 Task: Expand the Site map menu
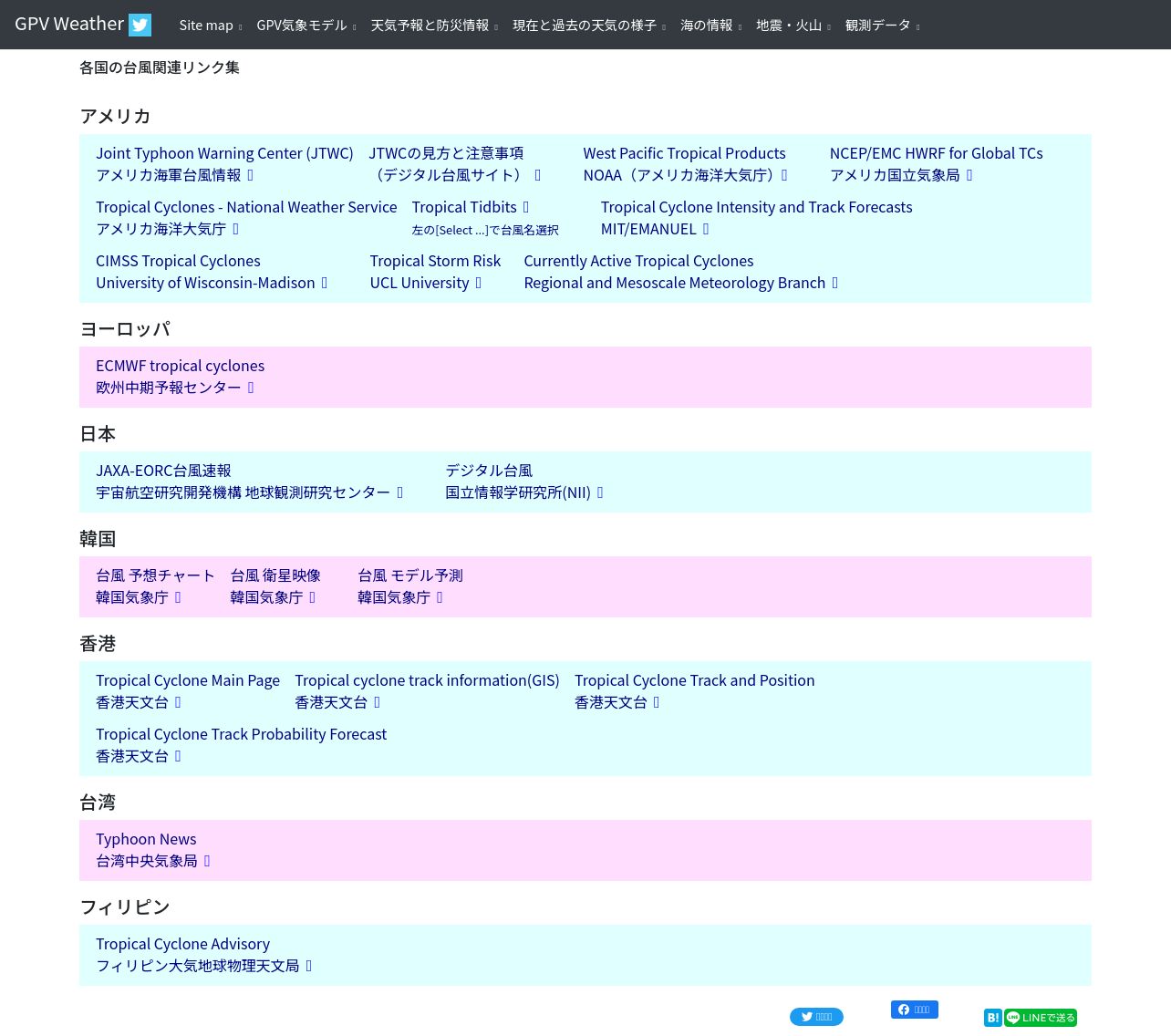211,26
